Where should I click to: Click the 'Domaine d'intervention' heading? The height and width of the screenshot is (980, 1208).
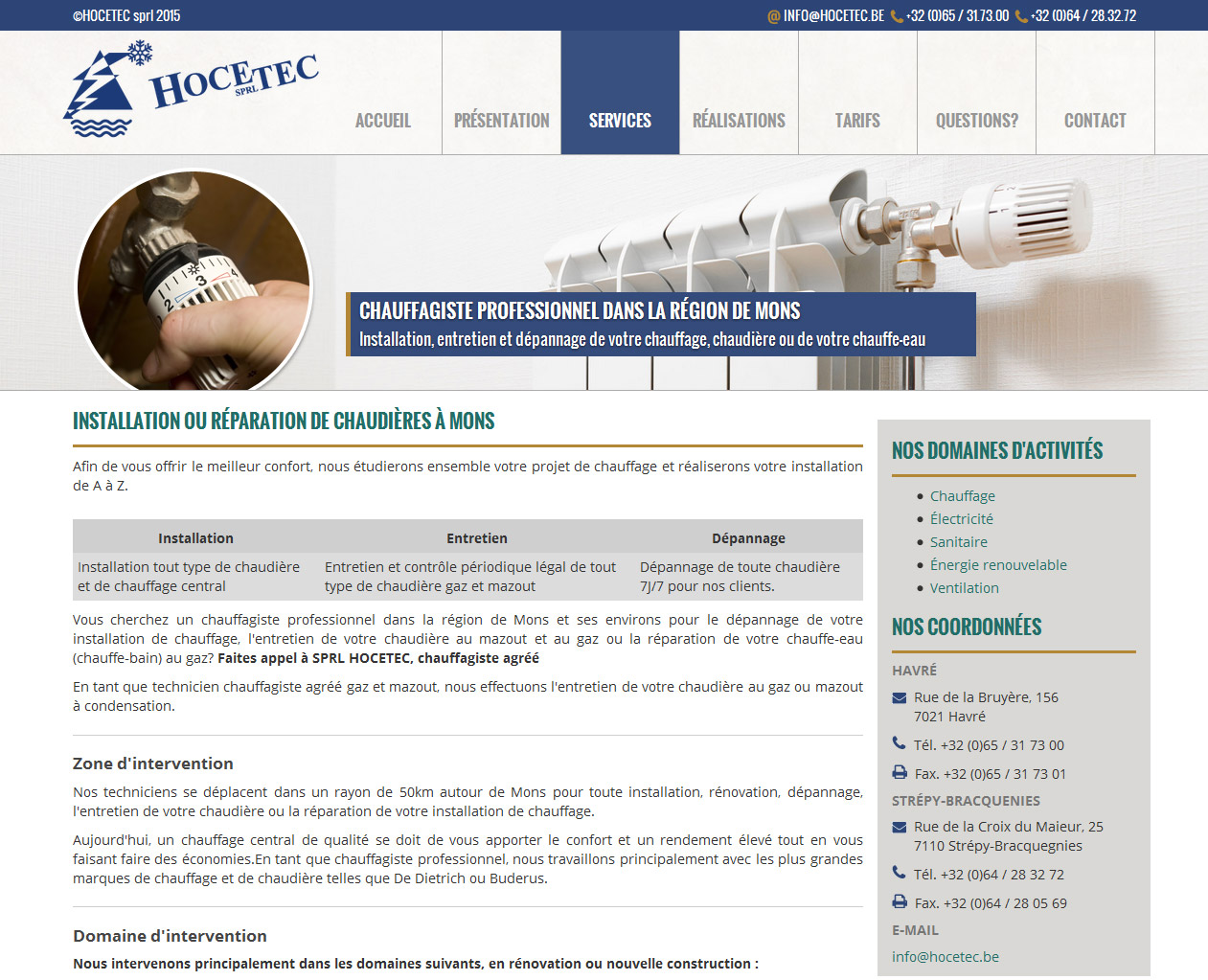170,936
